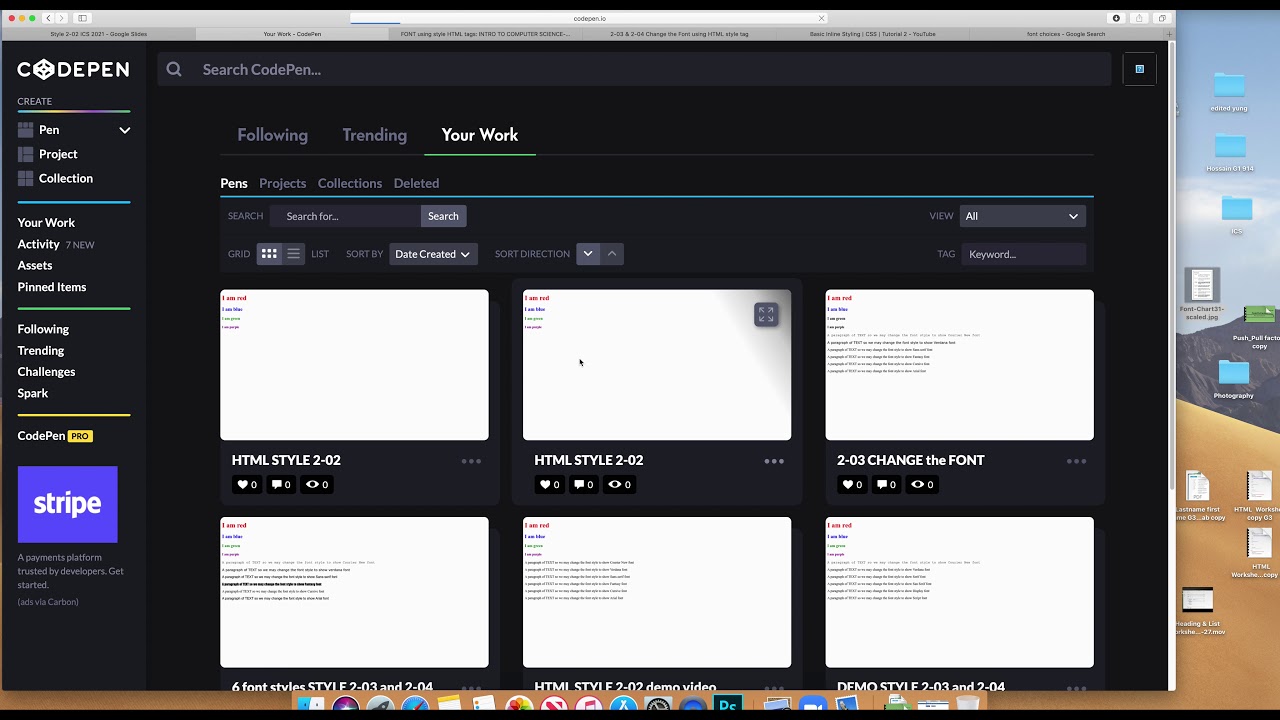Image resolution: width=1280 pixels, height=720 pixels.
Task: Open Assets in the sidebar
Action: [35, 265]
